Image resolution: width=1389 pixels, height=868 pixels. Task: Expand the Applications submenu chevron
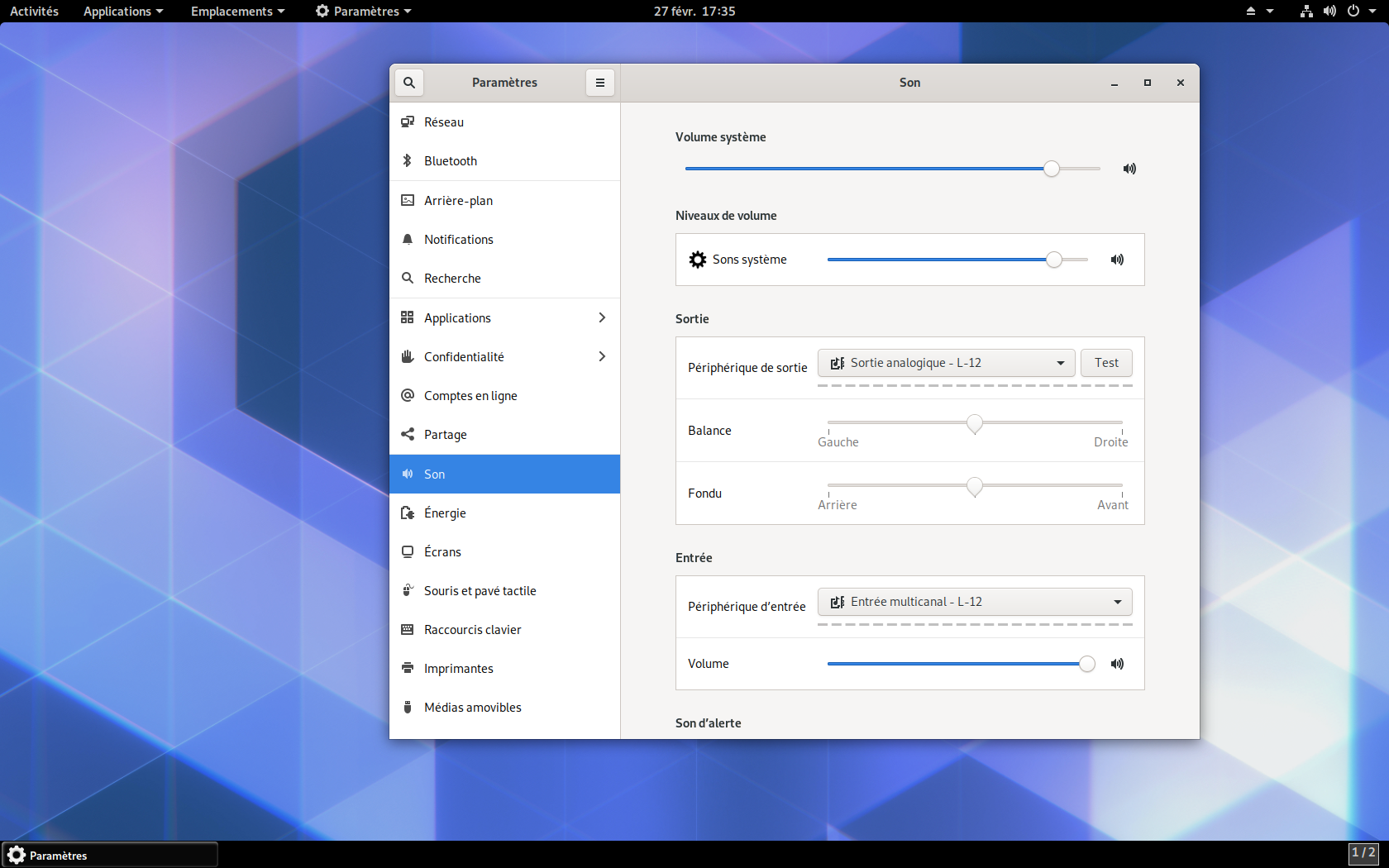click(602, 318)
